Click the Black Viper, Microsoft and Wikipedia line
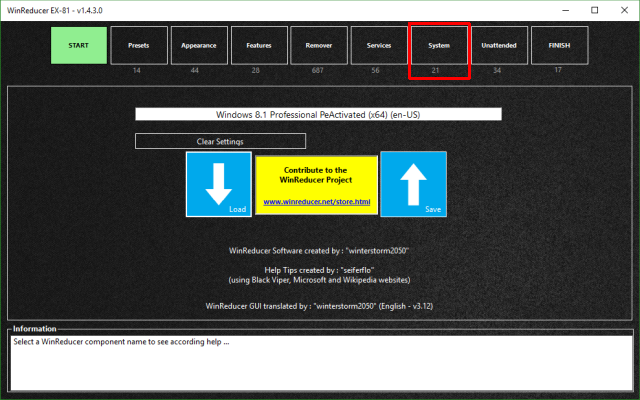This screenshot has width=640, height=400. pyautogui.click(x=319, y=280)
